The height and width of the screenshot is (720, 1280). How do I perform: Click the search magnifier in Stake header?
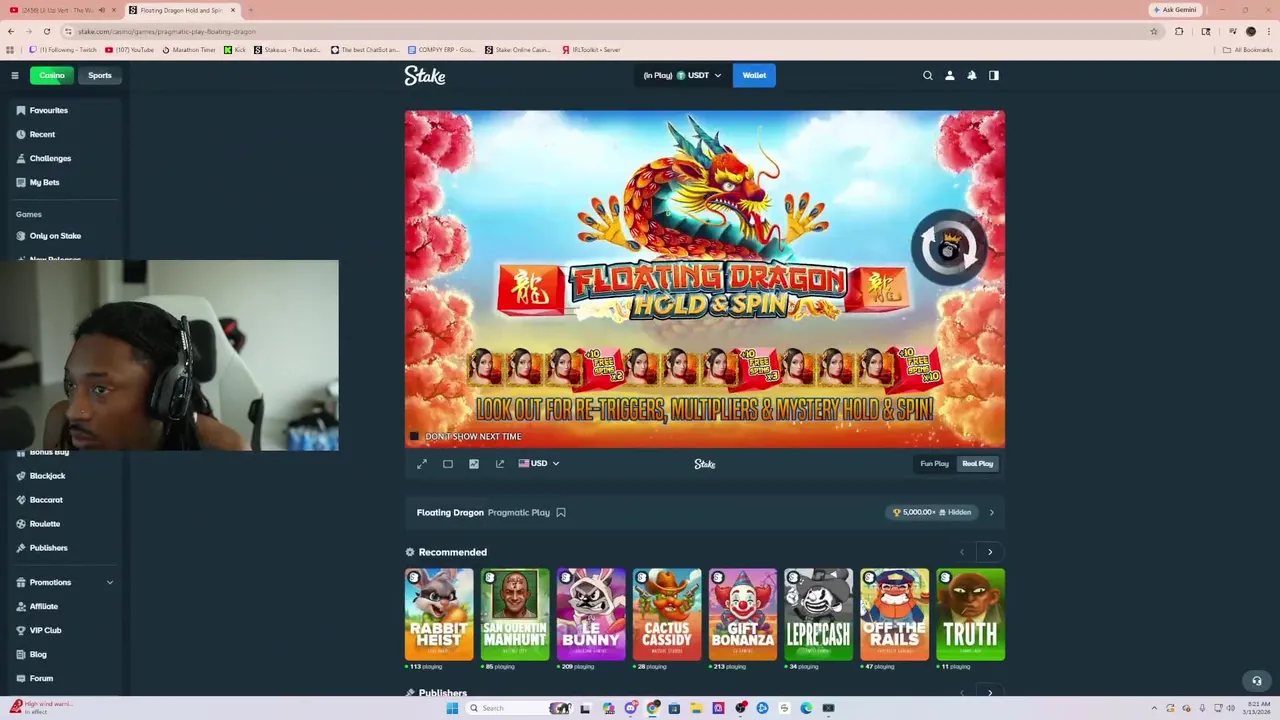click(927, 75)
